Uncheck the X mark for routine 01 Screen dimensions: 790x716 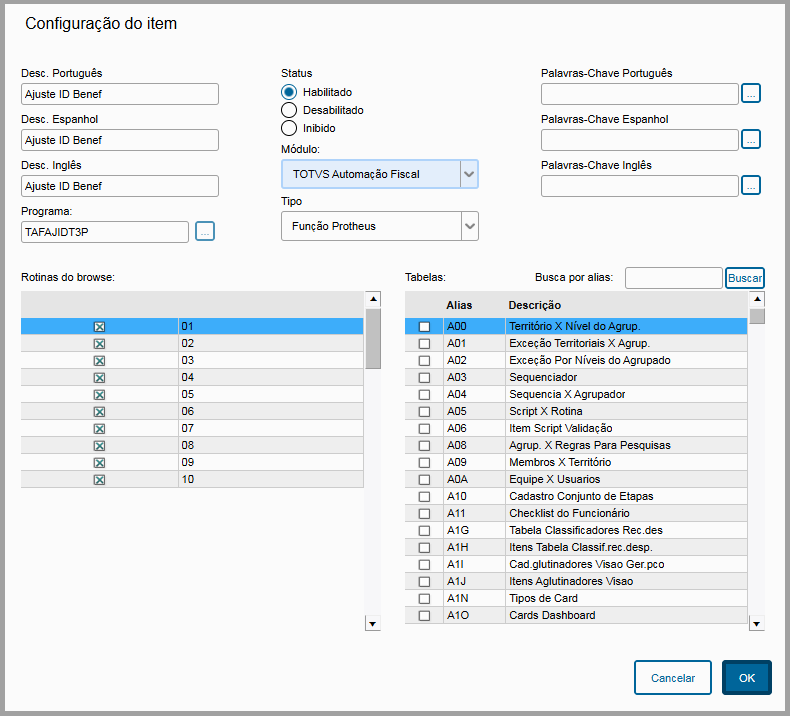[x=99, y=327]
